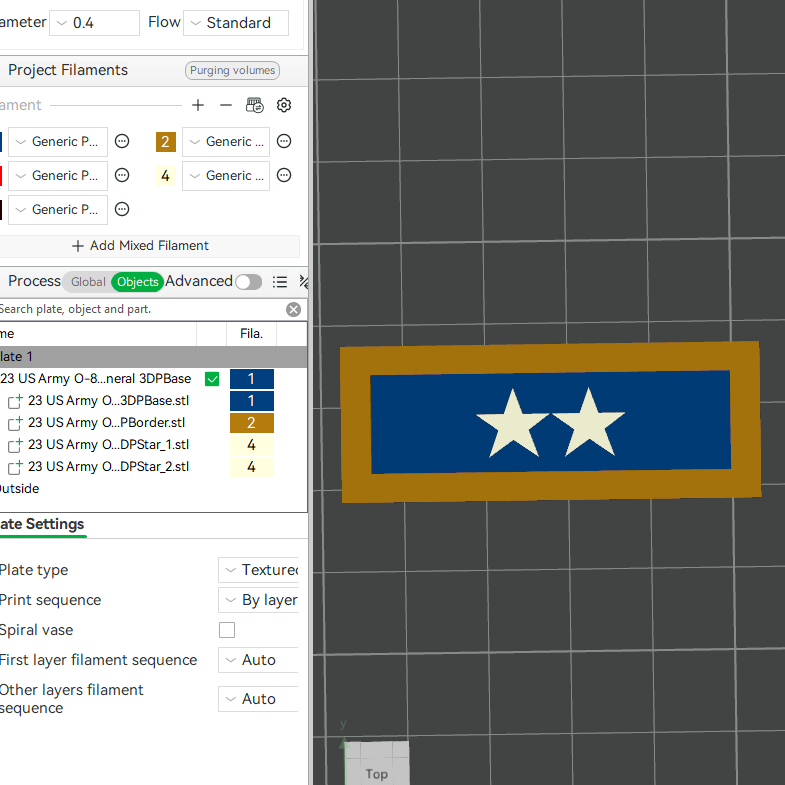This screenshot has height=785, width=785.
Task: Click part icon of DPStar_1.stl row
Action: point(16,445)
